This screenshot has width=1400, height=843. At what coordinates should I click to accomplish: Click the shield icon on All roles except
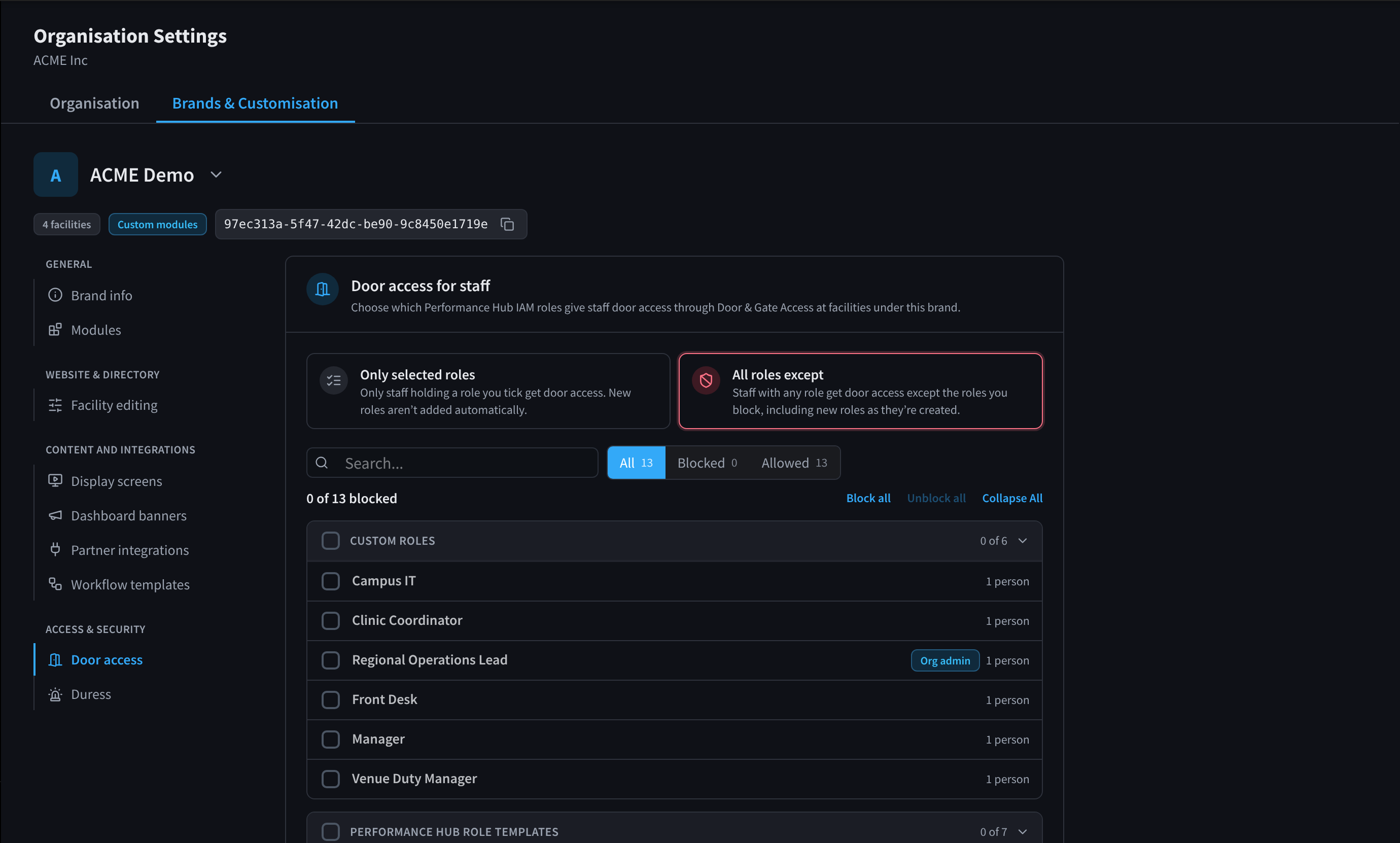pos(706,380)
